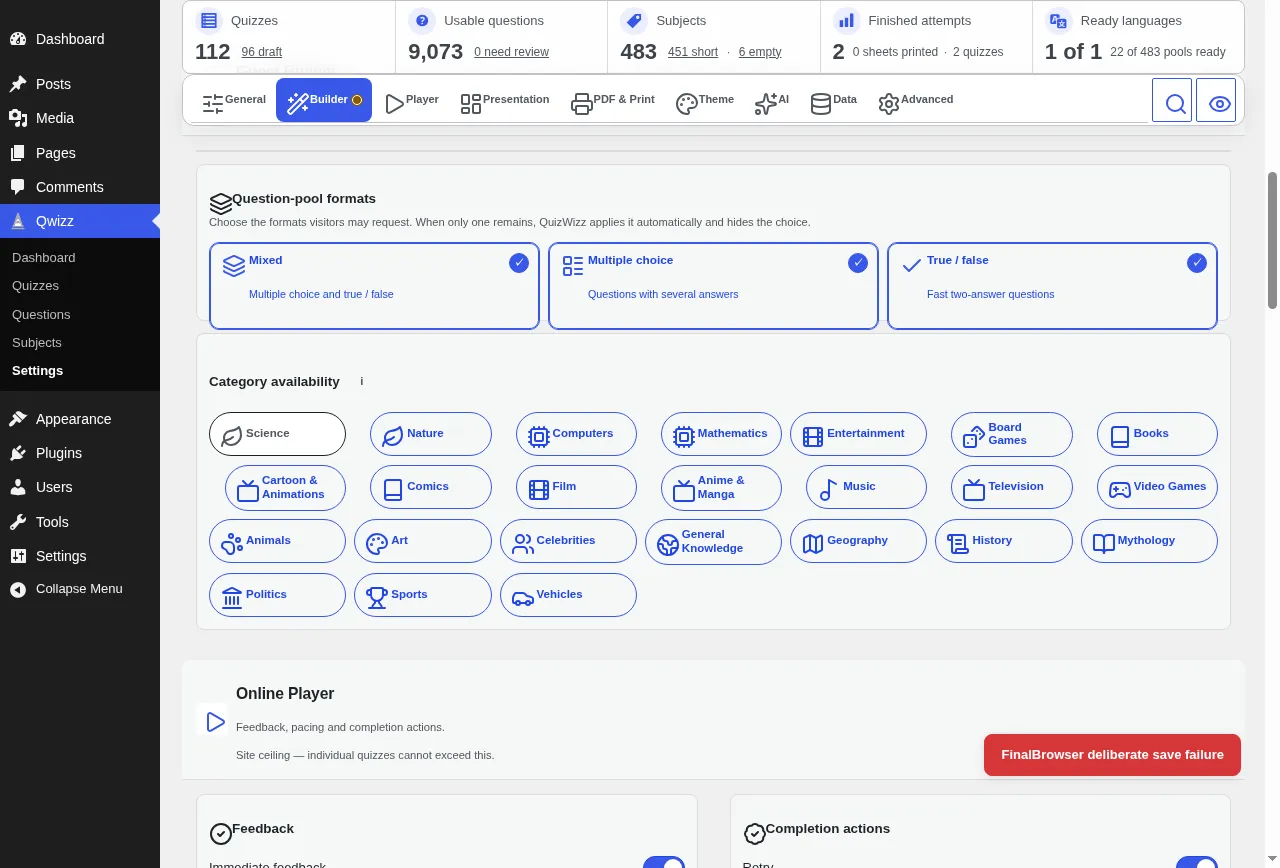The image size is (1280, 868).
Task: Select the Sports trophy category chip
Action: (x=423, y=595)
